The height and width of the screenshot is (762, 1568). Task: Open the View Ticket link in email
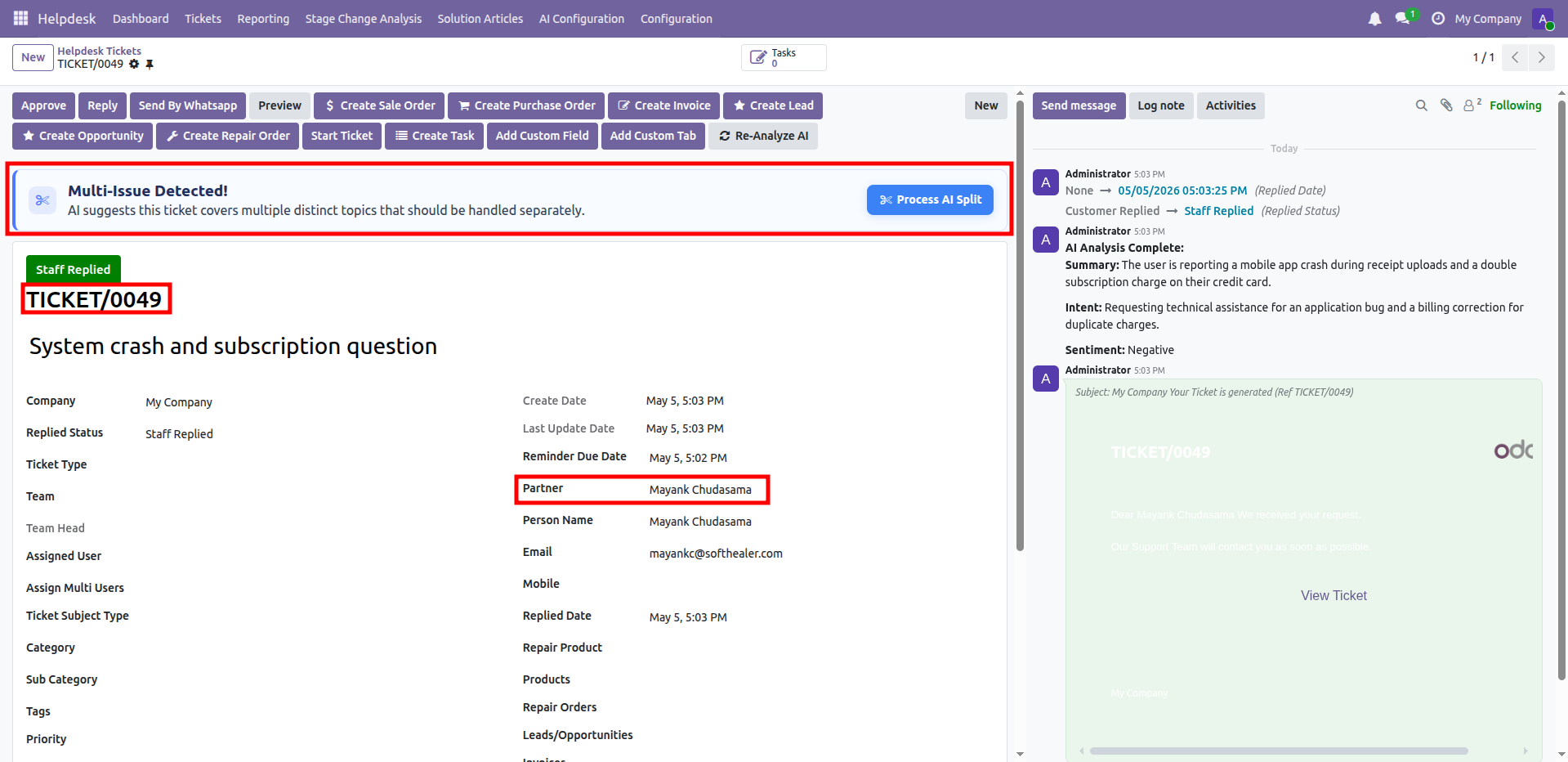pos(1333,595)
